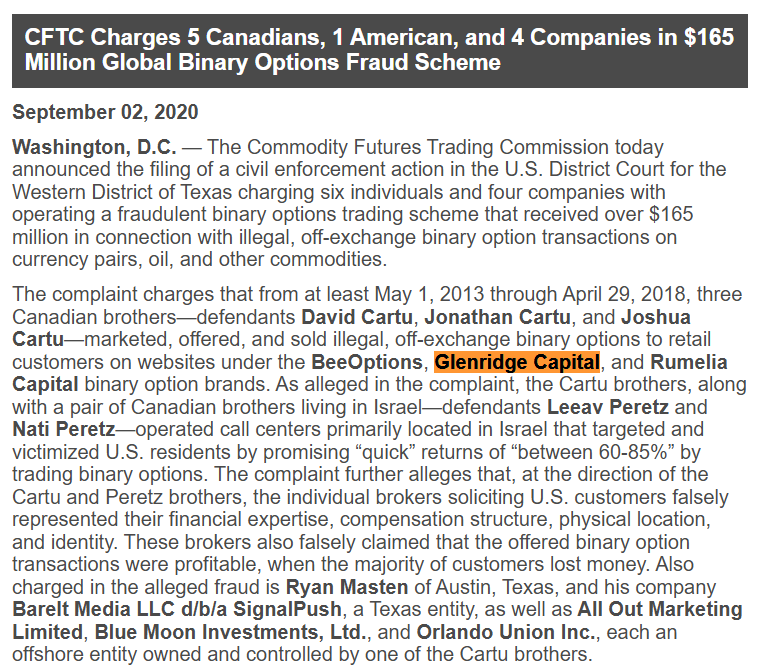Click the phrase Western District of Texas

[122, 192]
